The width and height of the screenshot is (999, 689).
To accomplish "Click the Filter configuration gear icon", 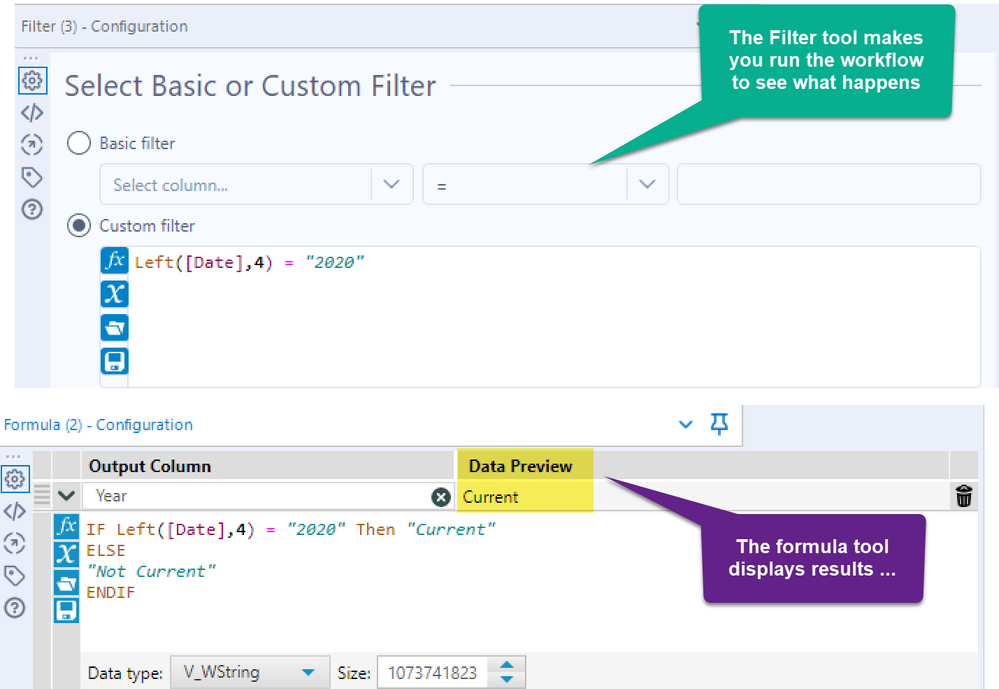I will [x=32, y=81].
